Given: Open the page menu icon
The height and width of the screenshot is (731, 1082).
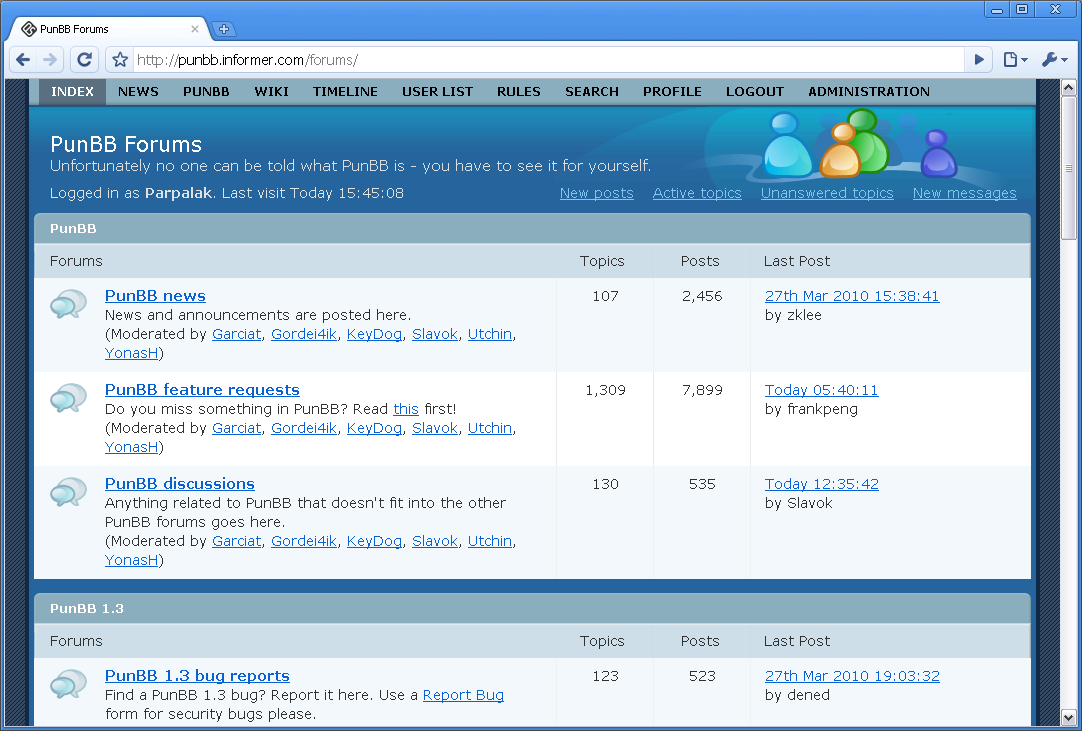Looking at the screenshot, I should (x=1015, y=60).
